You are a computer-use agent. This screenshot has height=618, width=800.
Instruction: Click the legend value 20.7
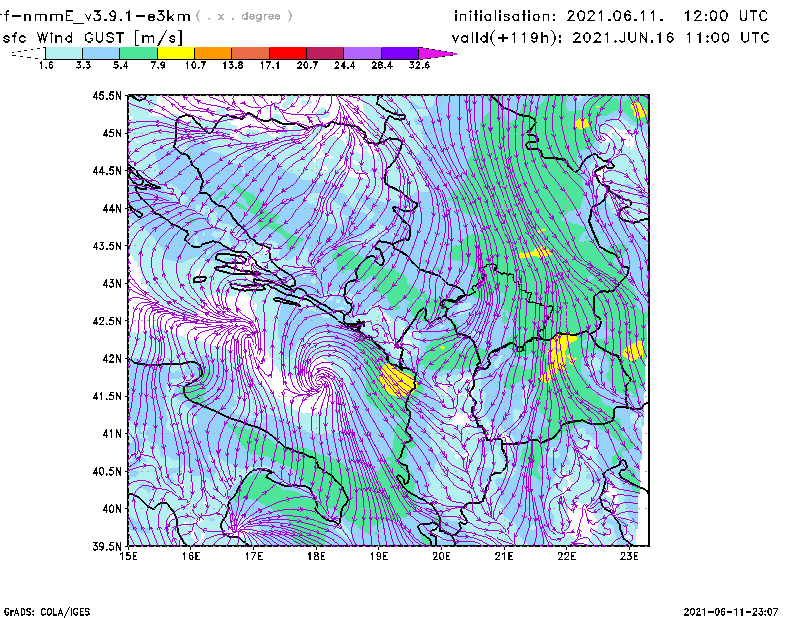click(307, 65)
